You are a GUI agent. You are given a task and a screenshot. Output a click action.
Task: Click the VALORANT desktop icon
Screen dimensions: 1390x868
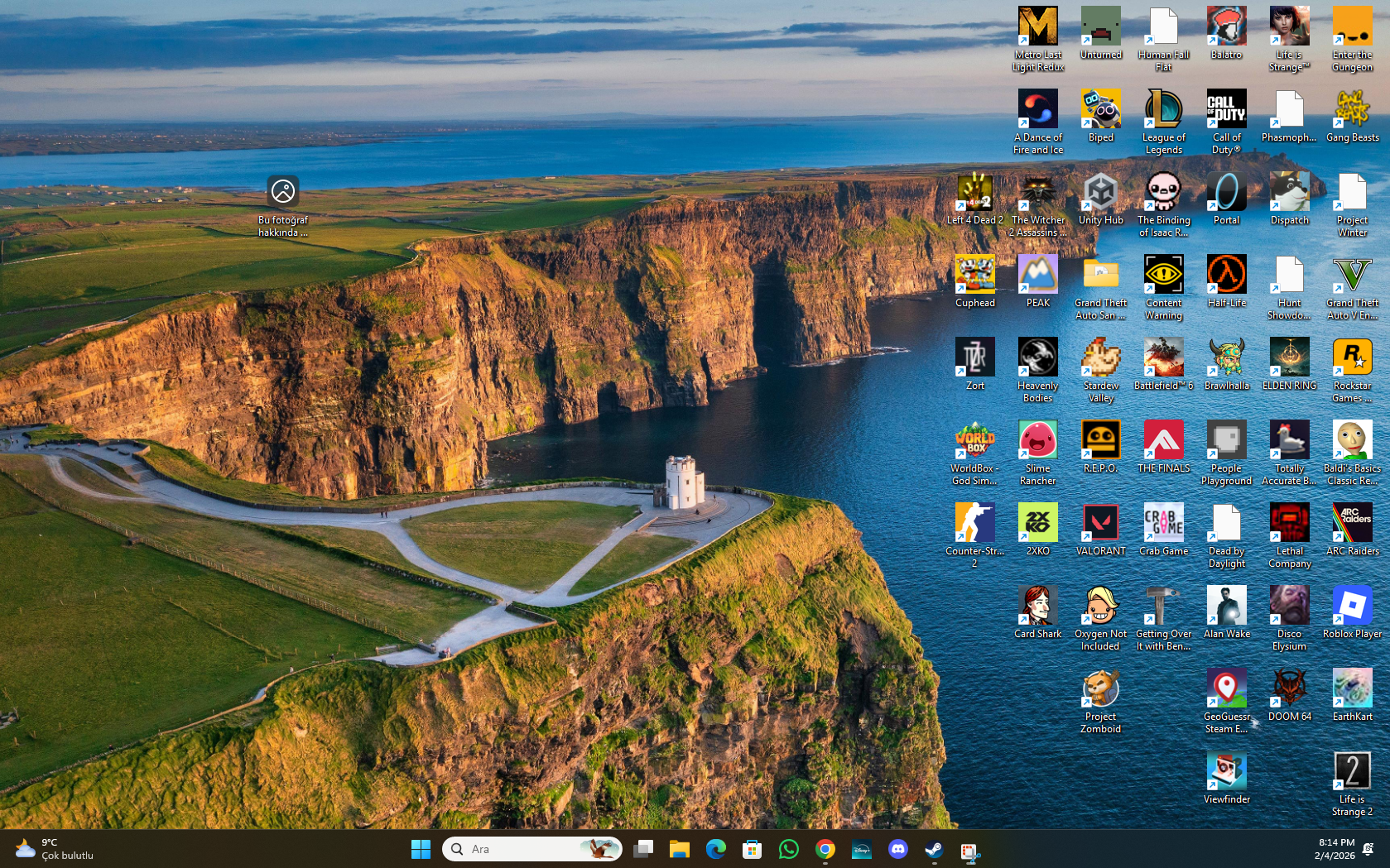[x=1100, y=524]
